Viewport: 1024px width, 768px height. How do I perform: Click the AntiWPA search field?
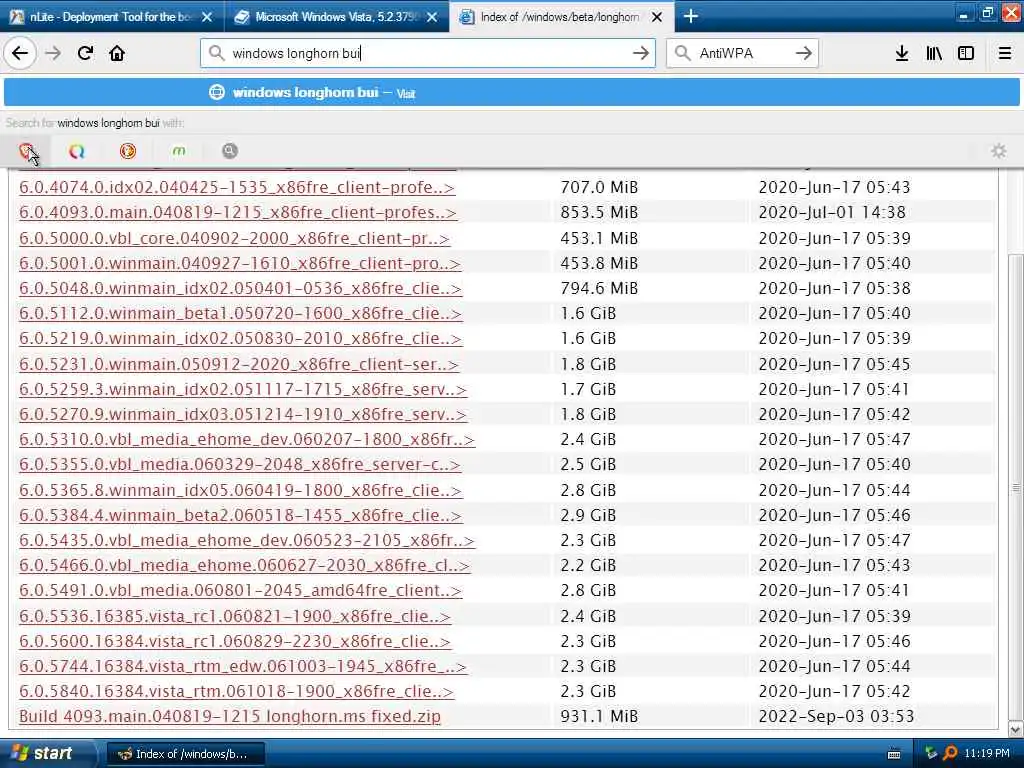click(x=742, y=53)
